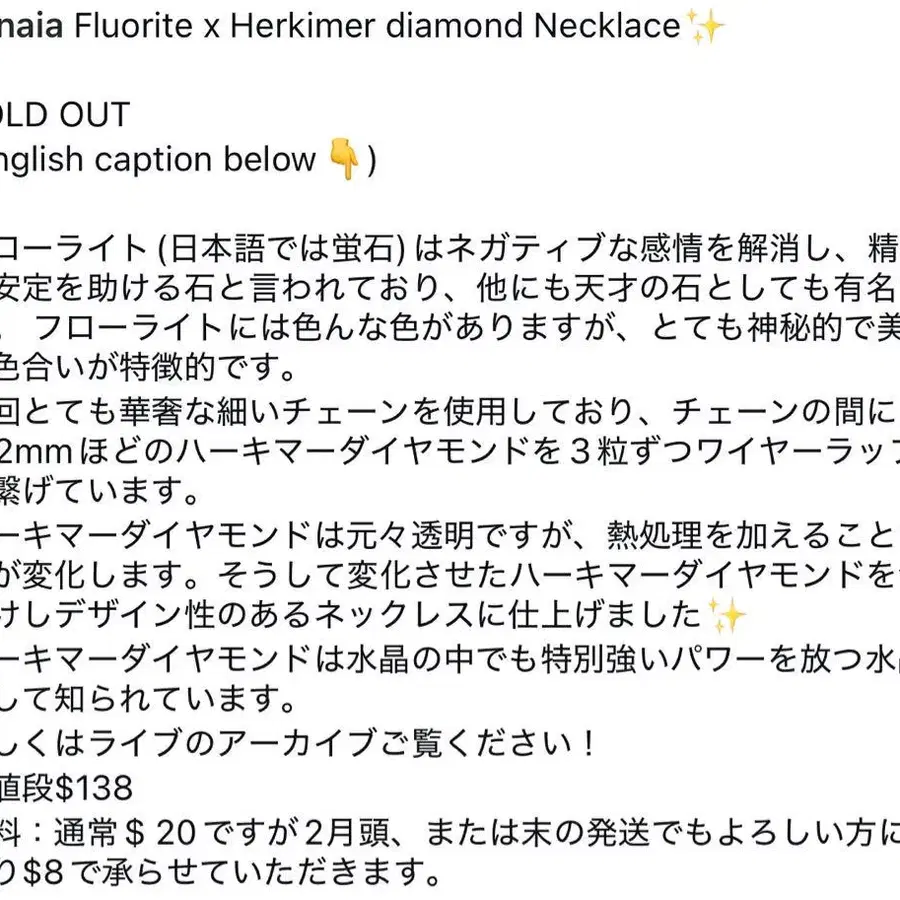Click the line mentioning 熱処理を加える
The image size is (900, 900).
click(450, 535)
